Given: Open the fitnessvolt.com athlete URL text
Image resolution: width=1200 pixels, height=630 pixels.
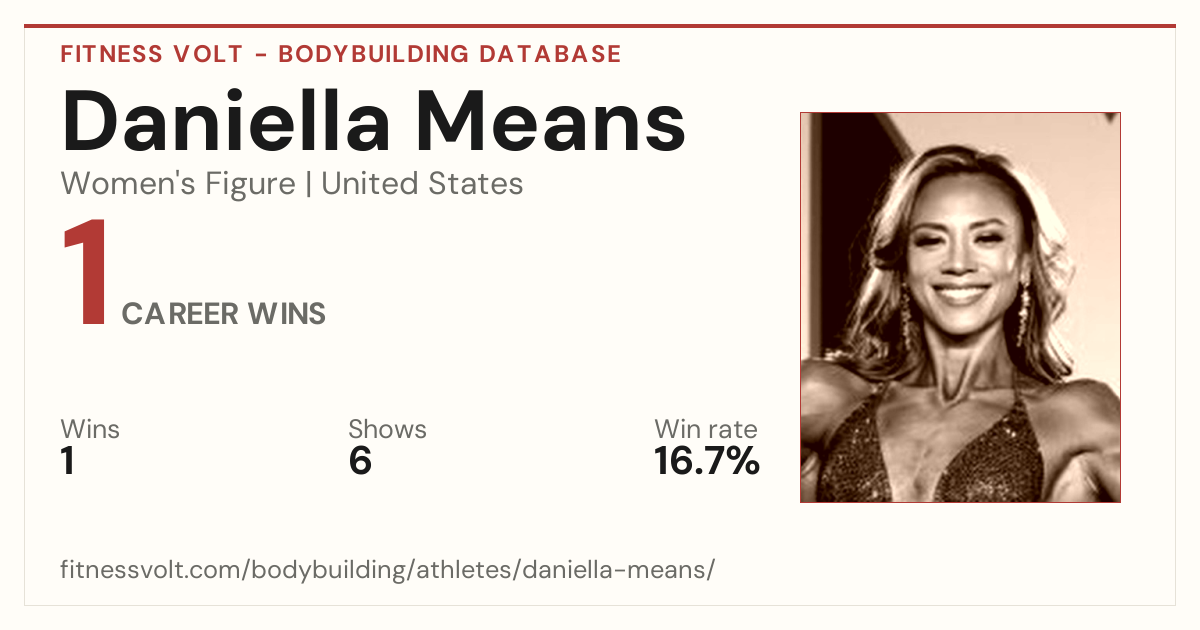Looking at the screenshot, I should (x=388, y=570).
